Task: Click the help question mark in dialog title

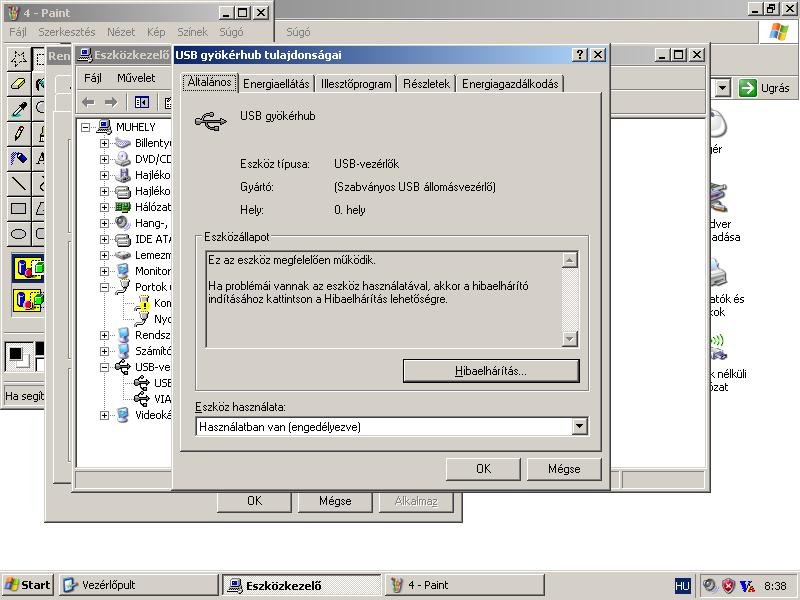Action: tap(580, 55)
